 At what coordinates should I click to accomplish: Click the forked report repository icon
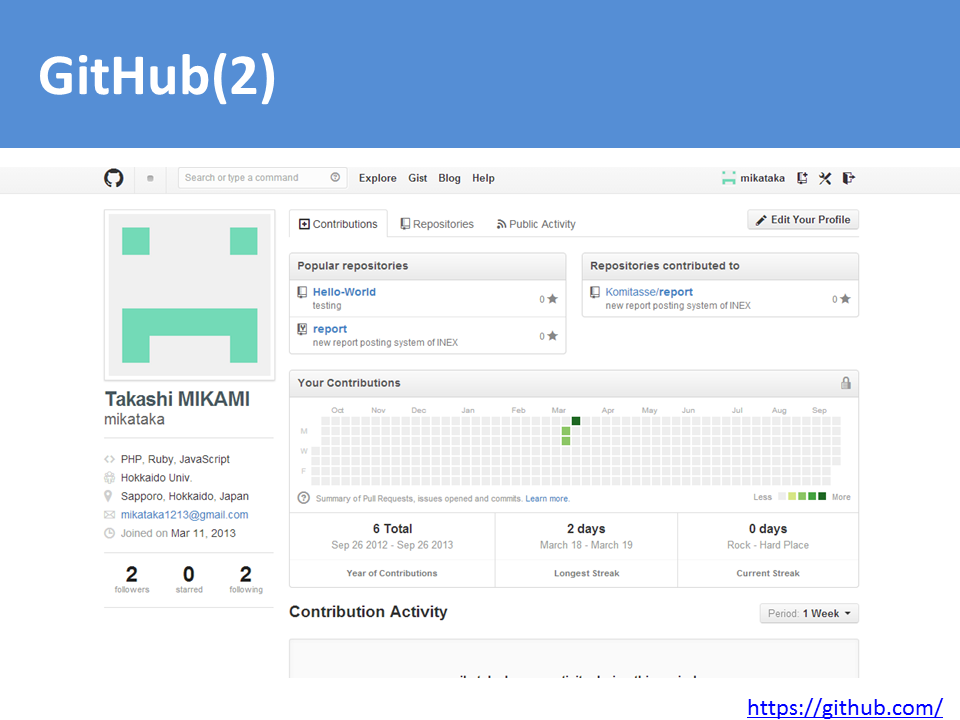tap(302, 329)
